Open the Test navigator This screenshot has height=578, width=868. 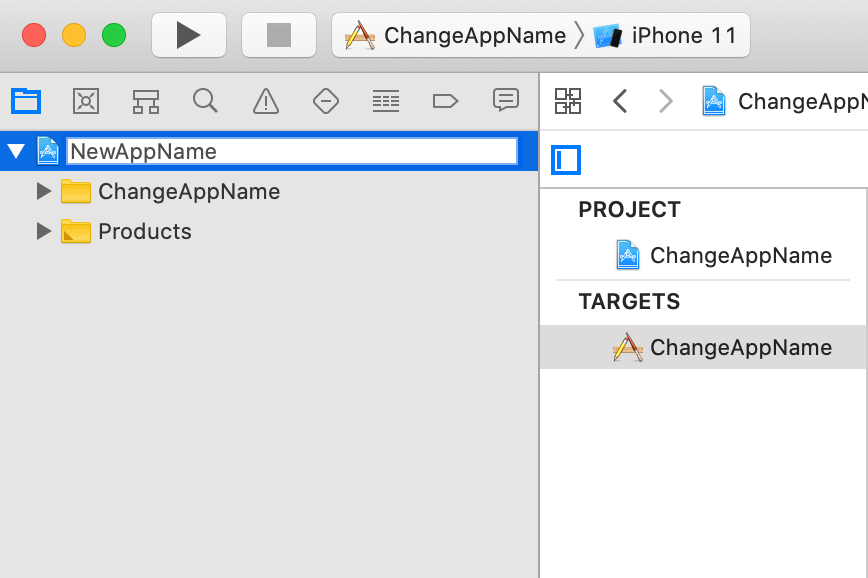pos(326,101)
